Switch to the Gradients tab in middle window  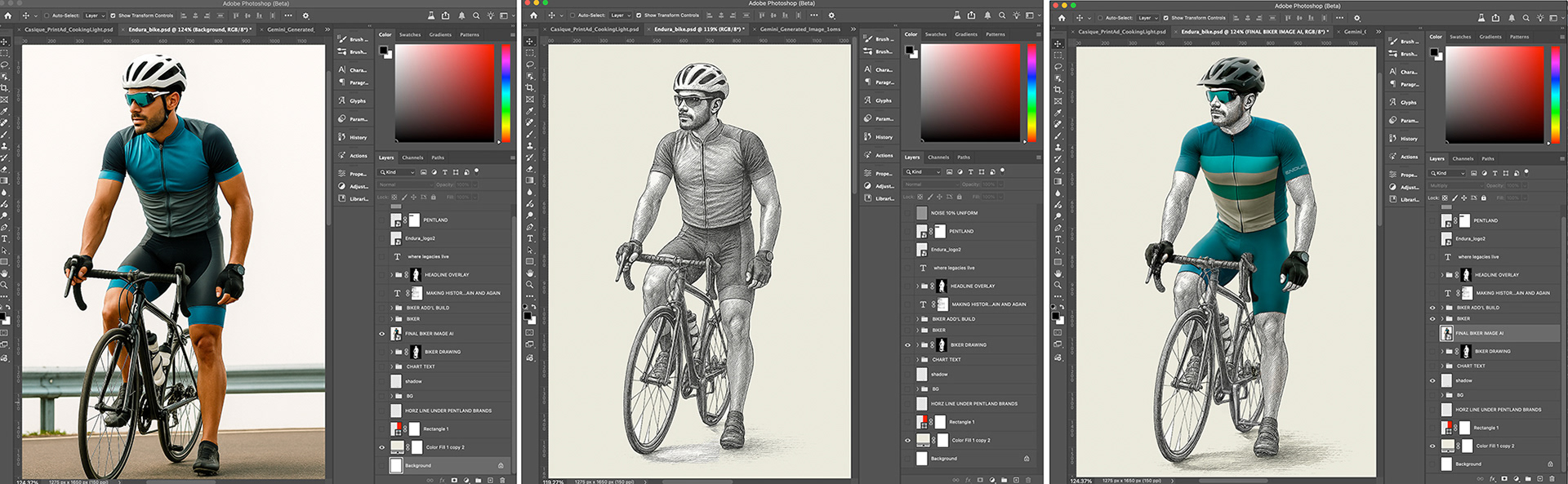pos(966,34)
